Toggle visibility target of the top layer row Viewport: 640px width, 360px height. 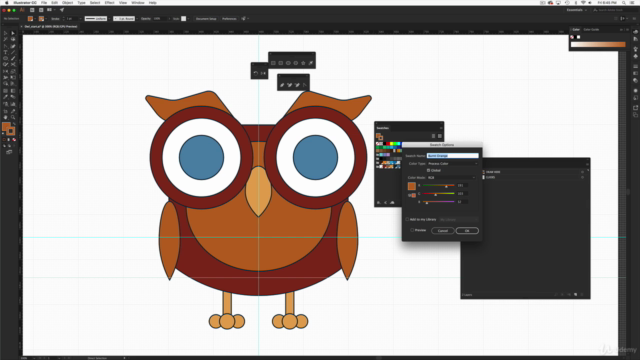(582, 172)
